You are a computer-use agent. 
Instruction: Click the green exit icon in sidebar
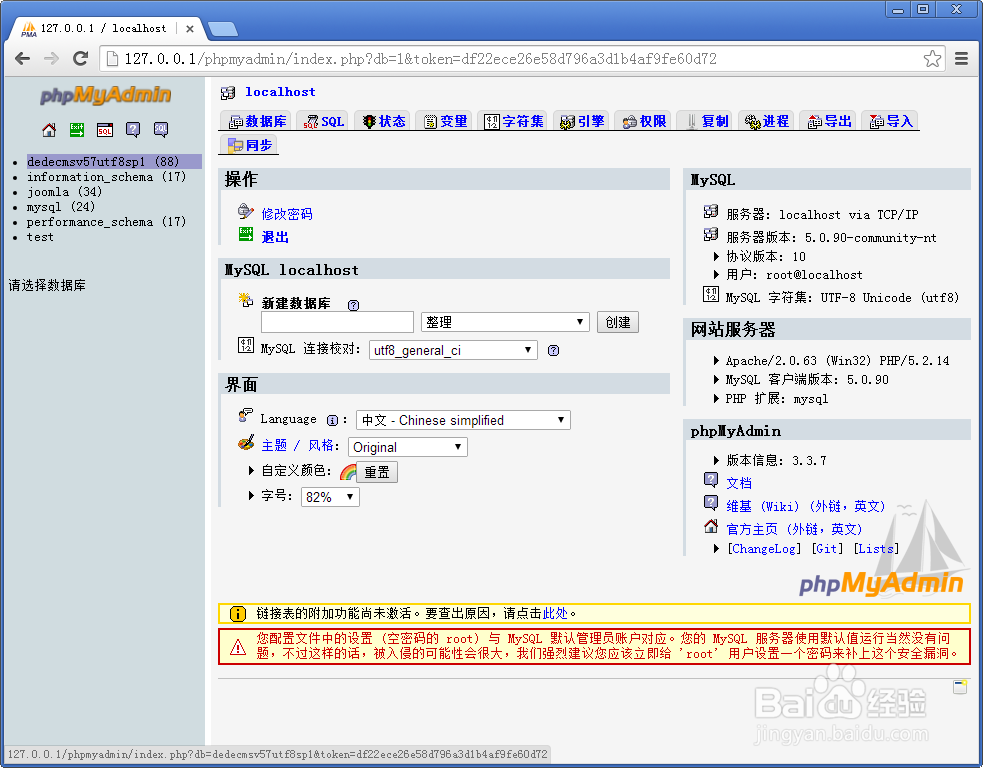tap(76, 130)
